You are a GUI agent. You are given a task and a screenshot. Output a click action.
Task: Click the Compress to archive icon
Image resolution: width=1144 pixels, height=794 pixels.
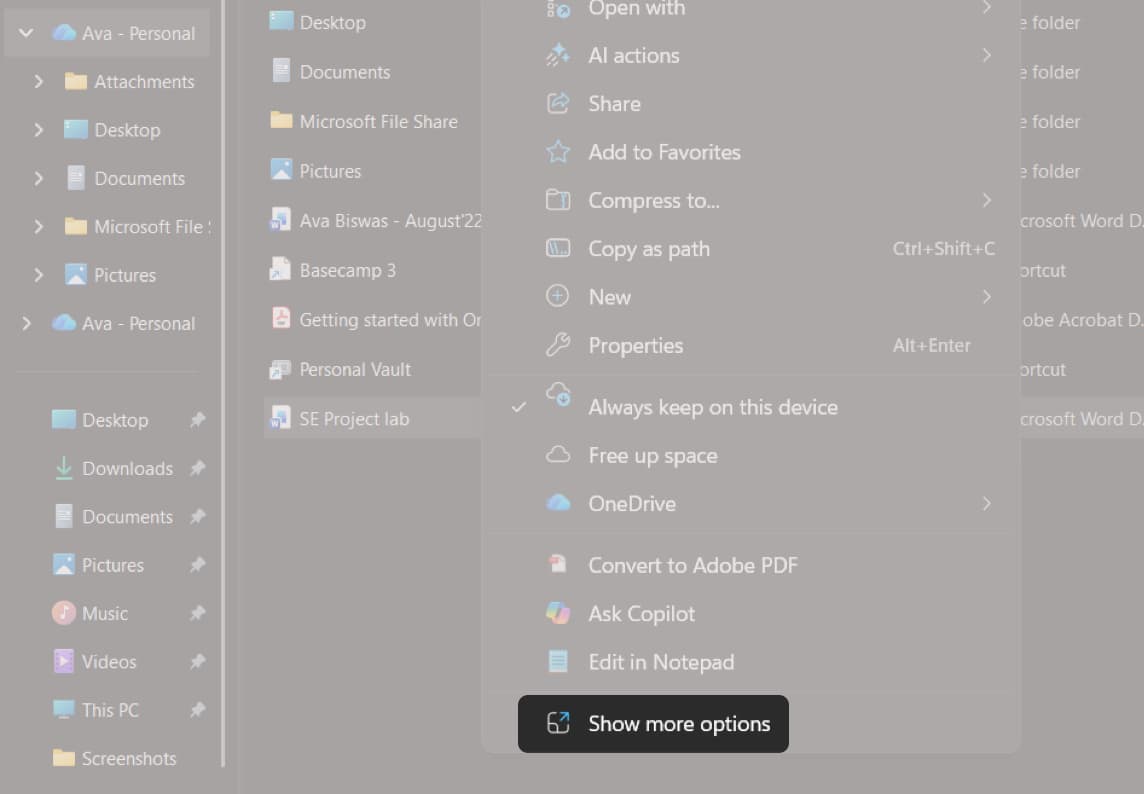tap(558, 199)
